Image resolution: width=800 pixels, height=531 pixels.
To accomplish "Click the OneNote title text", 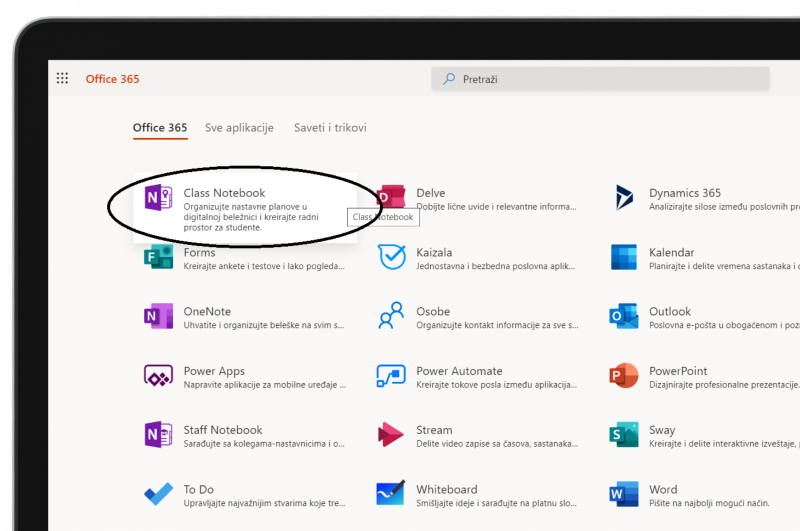I will [207, 312].
